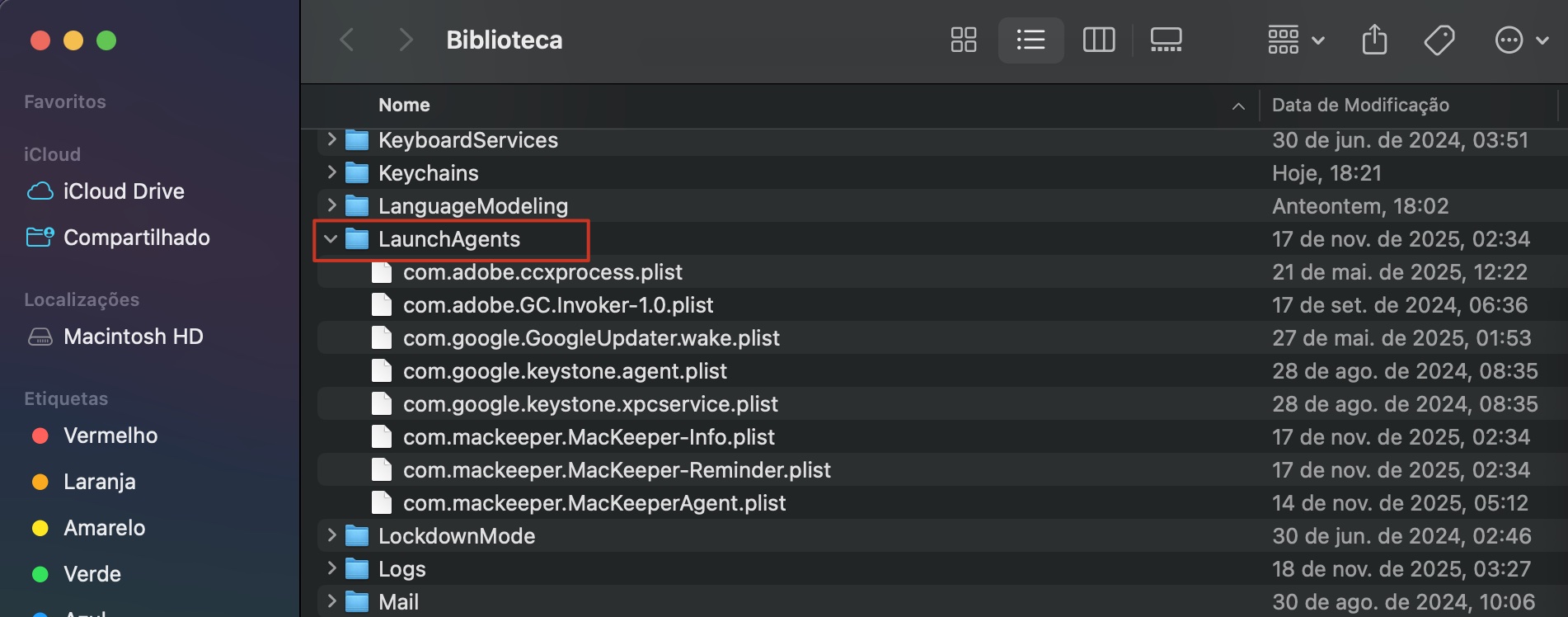Go forward with the right arrow
This screenshot has height=617, width=1568.
point(405,40)
